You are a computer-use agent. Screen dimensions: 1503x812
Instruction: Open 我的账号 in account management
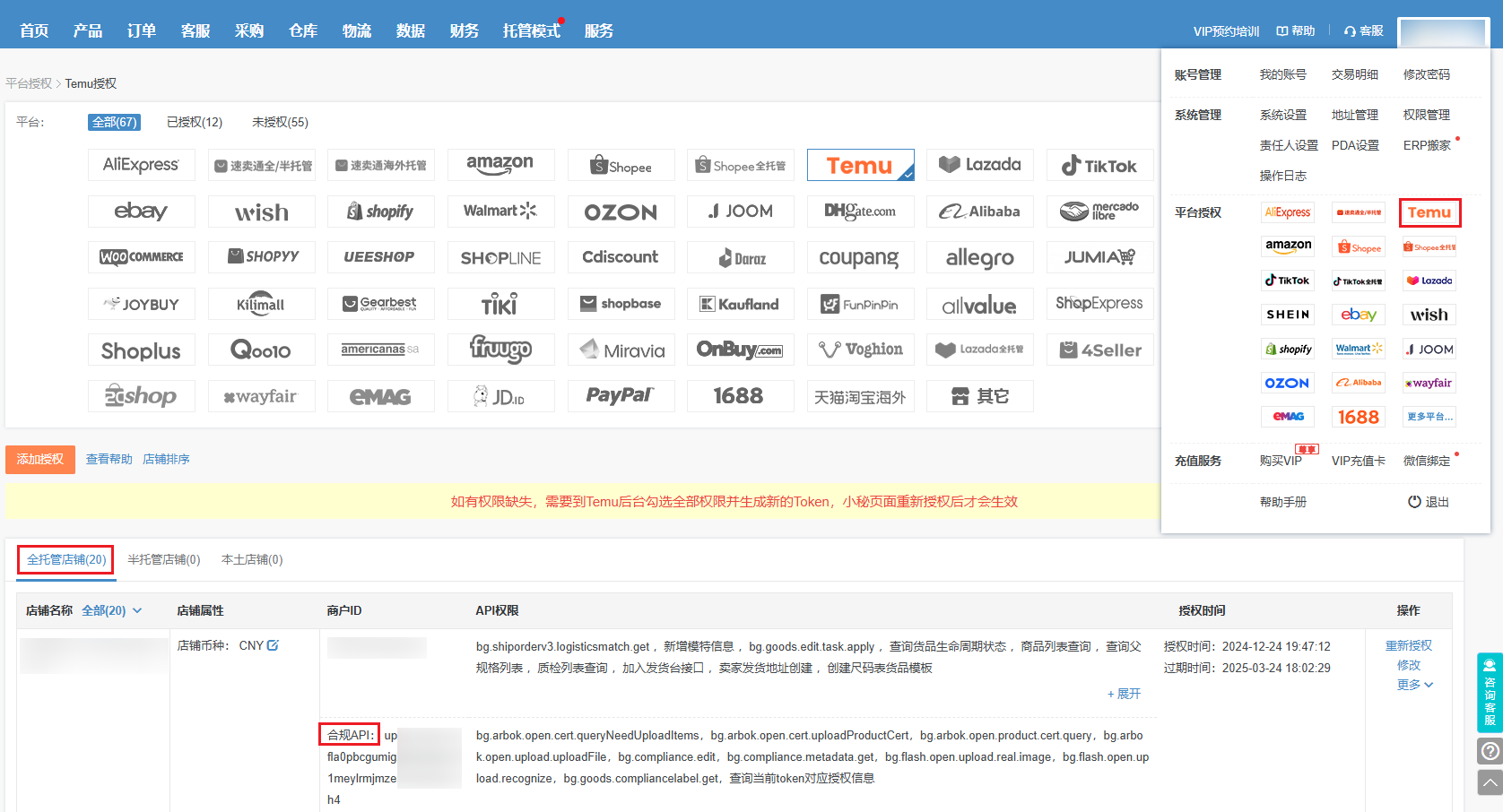coord(1283,74)
